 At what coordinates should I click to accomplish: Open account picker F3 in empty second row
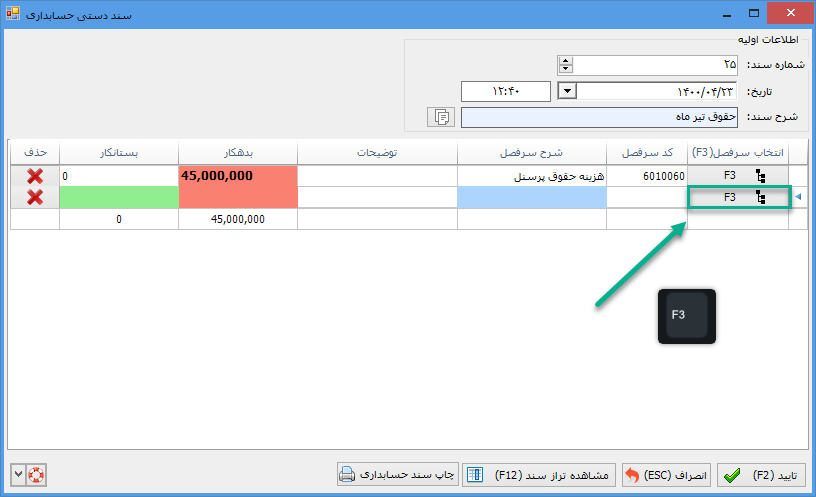(x=738, y=197)
